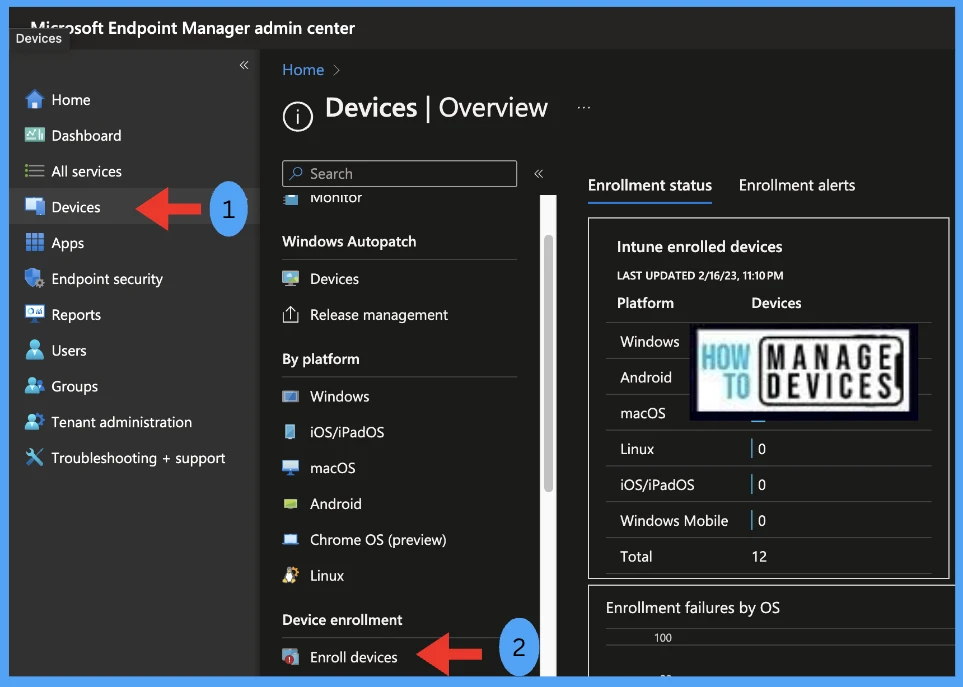Click Enrollment failures by OS heading
Viewport: 963px width, 687px height.
click(693, 608)
